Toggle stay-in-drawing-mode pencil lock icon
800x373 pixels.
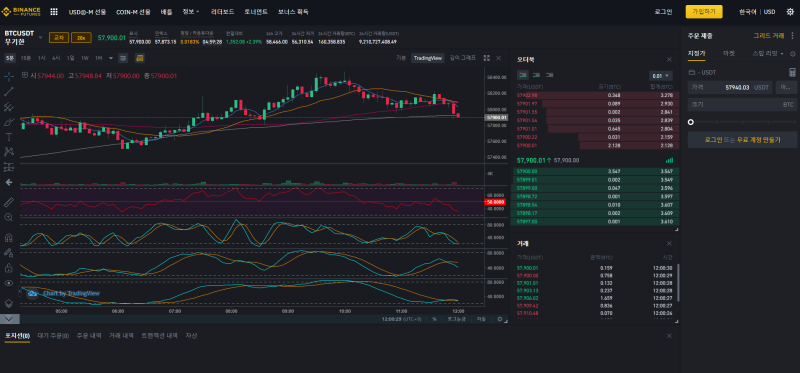coord(9,252)
